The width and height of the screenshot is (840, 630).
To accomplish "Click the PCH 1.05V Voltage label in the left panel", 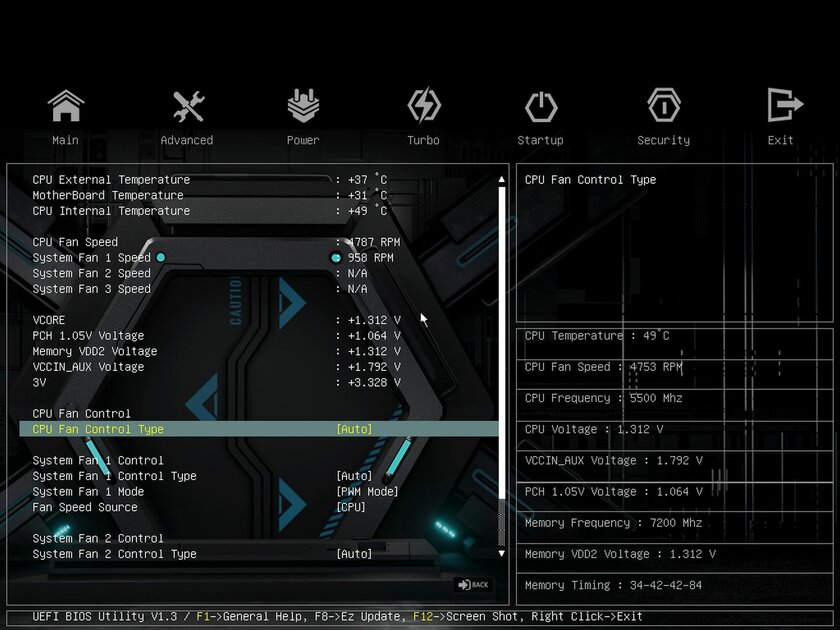I will coord(88,335).
